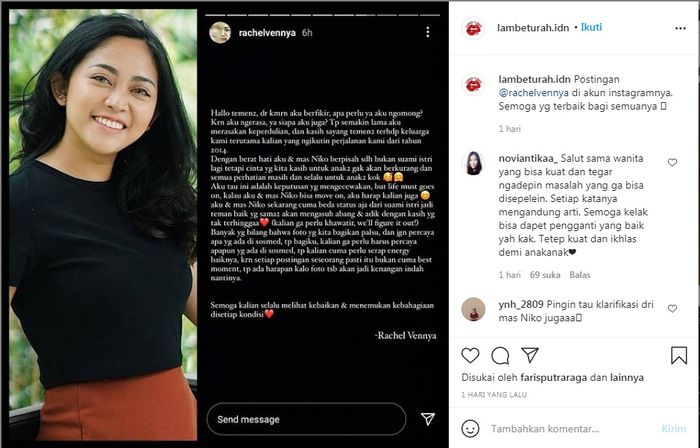Open the @rachelvennya mention link
Screen dimensions: 700x448
[x=533, y=93]
